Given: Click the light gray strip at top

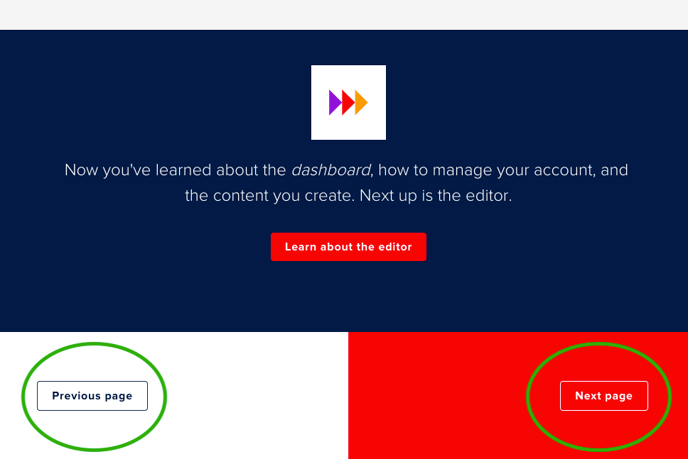Looking at the screenshot, I should tap(344, 14).
